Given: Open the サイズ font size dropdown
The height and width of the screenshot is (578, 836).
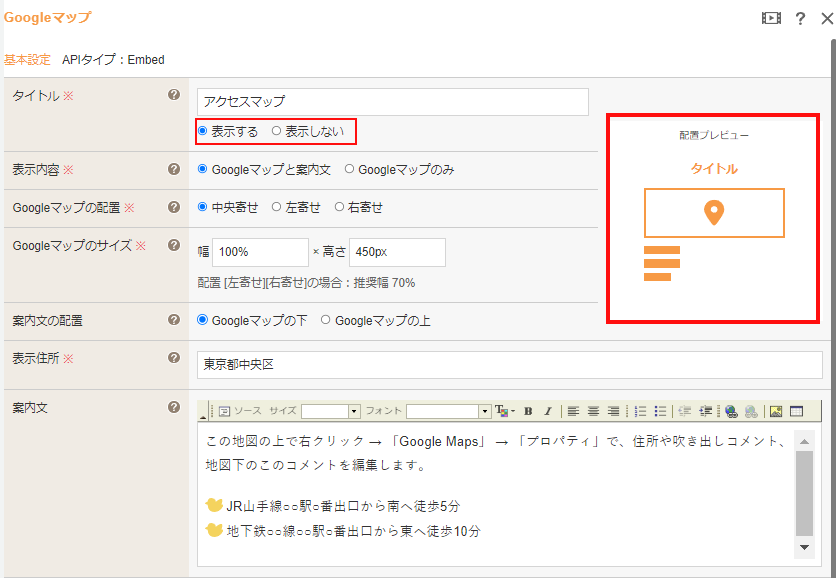Looking at the screenshot, I should (x=354, y=412).
